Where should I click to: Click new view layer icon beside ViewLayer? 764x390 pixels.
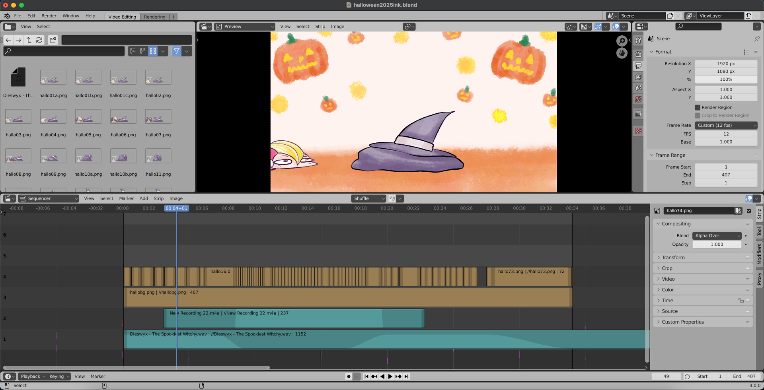748,16
